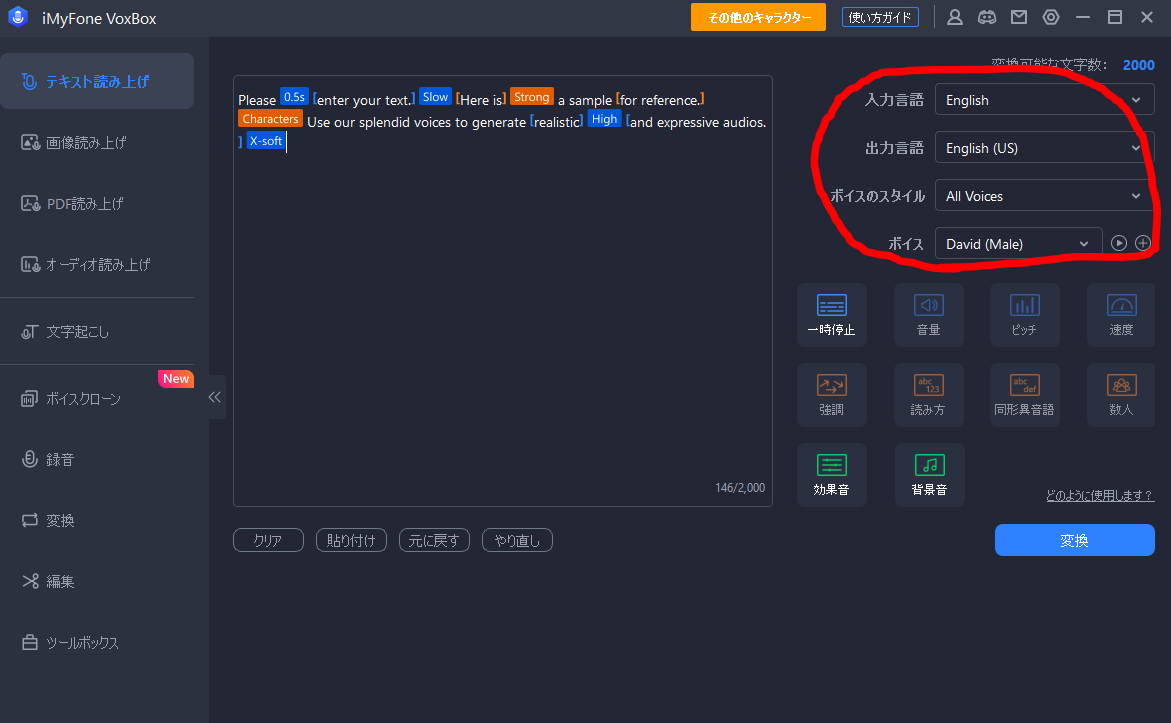Open the Discord community icon

(x=987, y=17)
